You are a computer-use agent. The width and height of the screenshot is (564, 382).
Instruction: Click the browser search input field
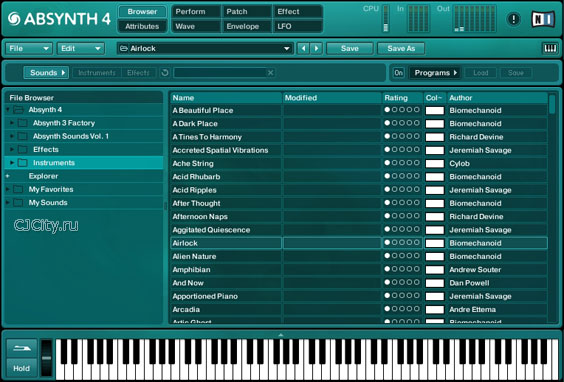click(220, 73)
